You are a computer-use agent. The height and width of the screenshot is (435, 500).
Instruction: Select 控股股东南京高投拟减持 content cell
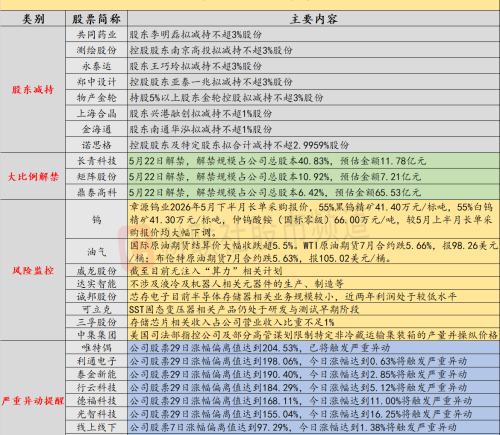pos(314,50)
